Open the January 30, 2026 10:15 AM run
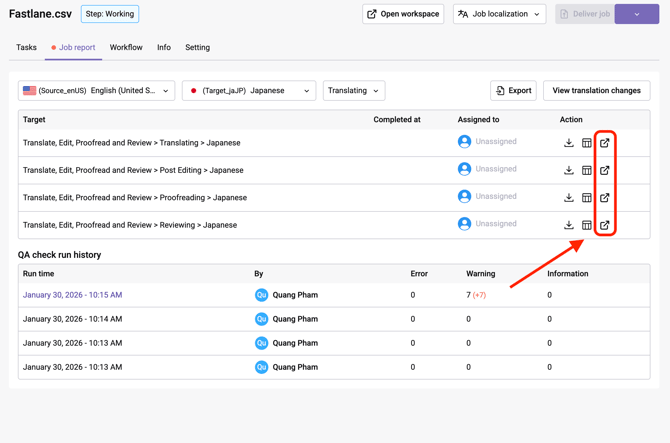 [72, 295]
